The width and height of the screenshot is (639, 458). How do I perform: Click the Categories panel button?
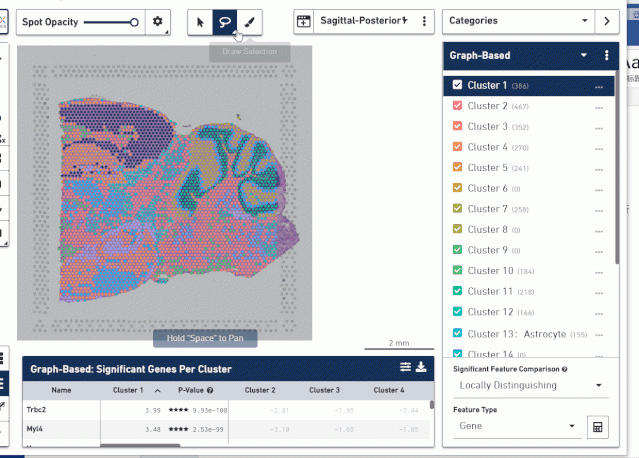[x=518, y=21]
